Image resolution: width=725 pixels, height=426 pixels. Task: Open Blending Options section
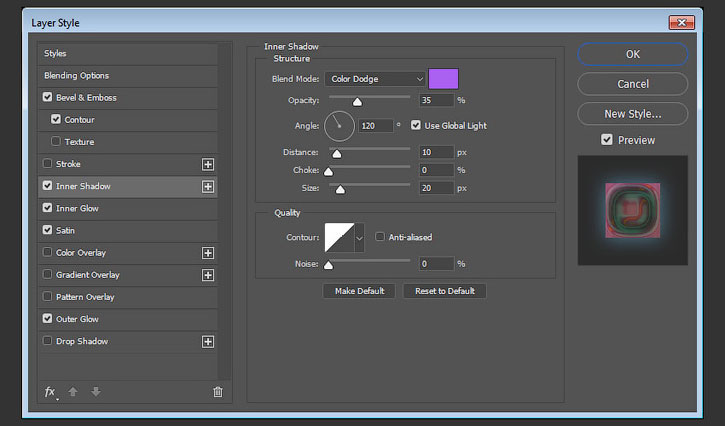pos(128,76)
